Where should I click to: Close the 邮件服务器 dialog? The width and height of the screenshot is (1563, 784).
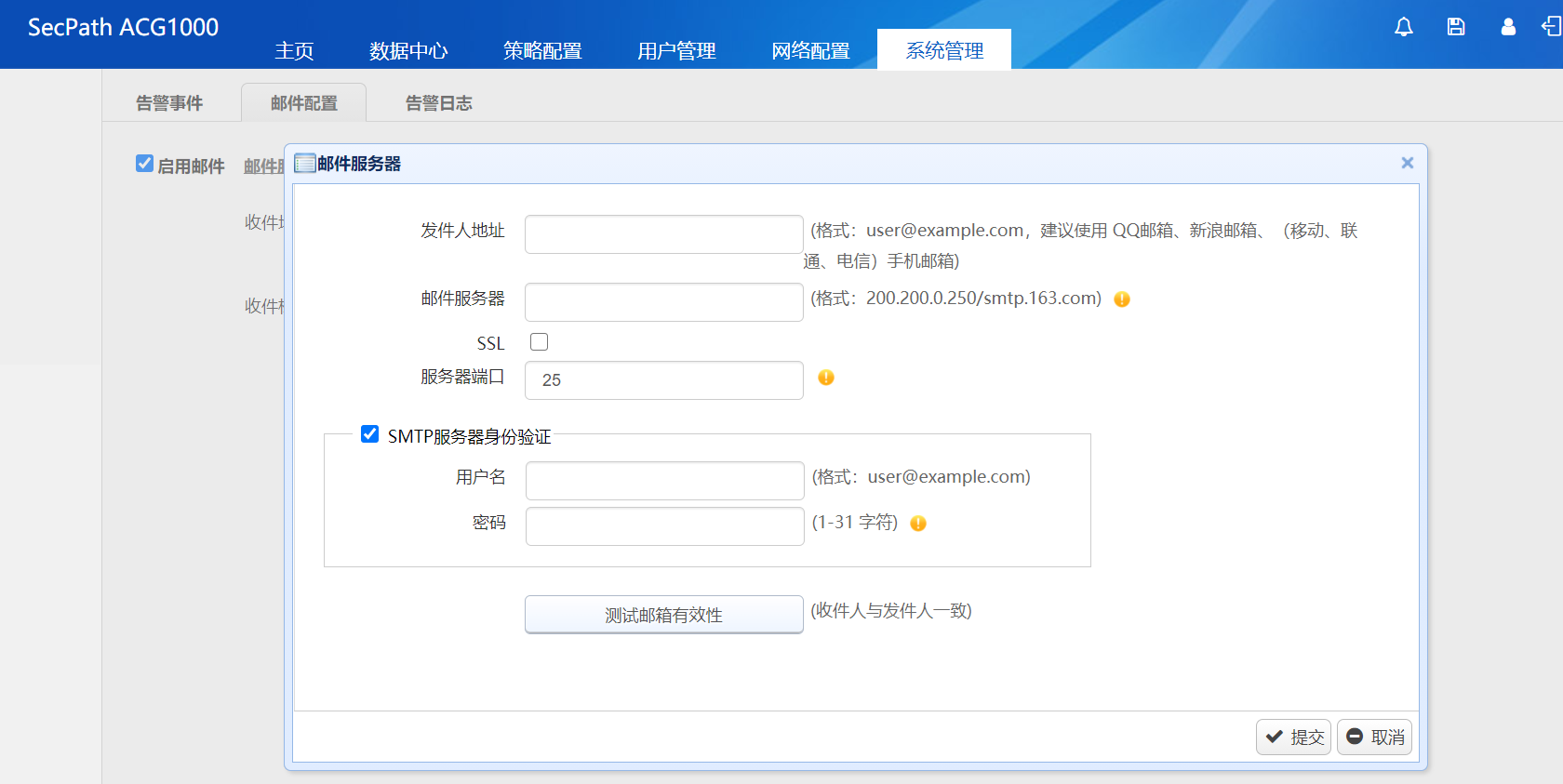(1408, 163)
